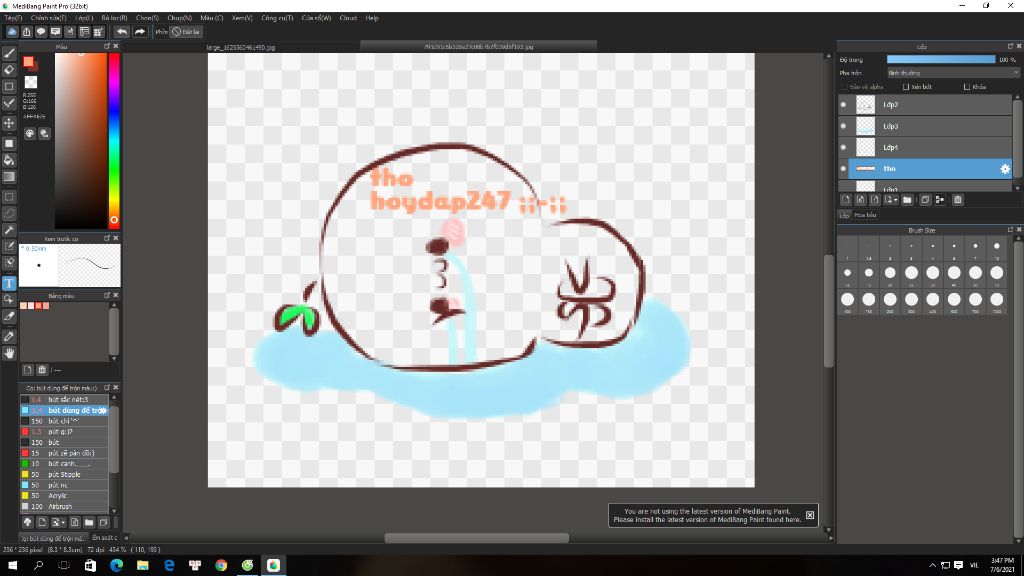Select the Lasso selection tool
The image size is (1024, 576).
9,214
